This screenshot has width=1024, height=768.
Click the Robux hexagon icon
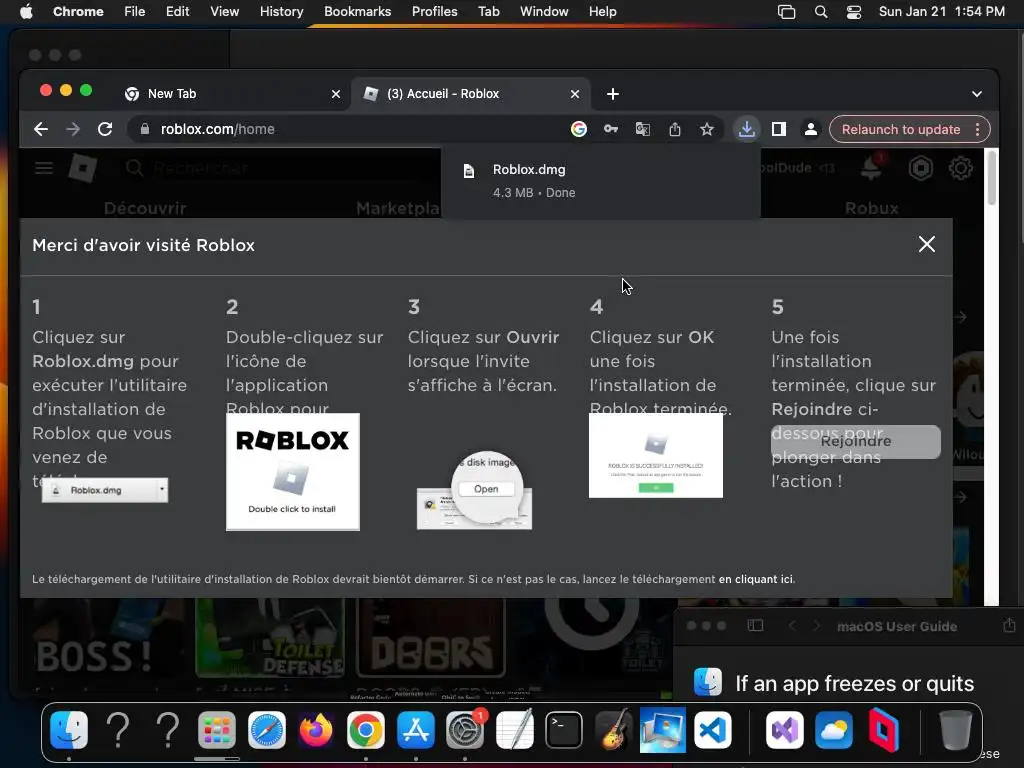pos(920,168)
